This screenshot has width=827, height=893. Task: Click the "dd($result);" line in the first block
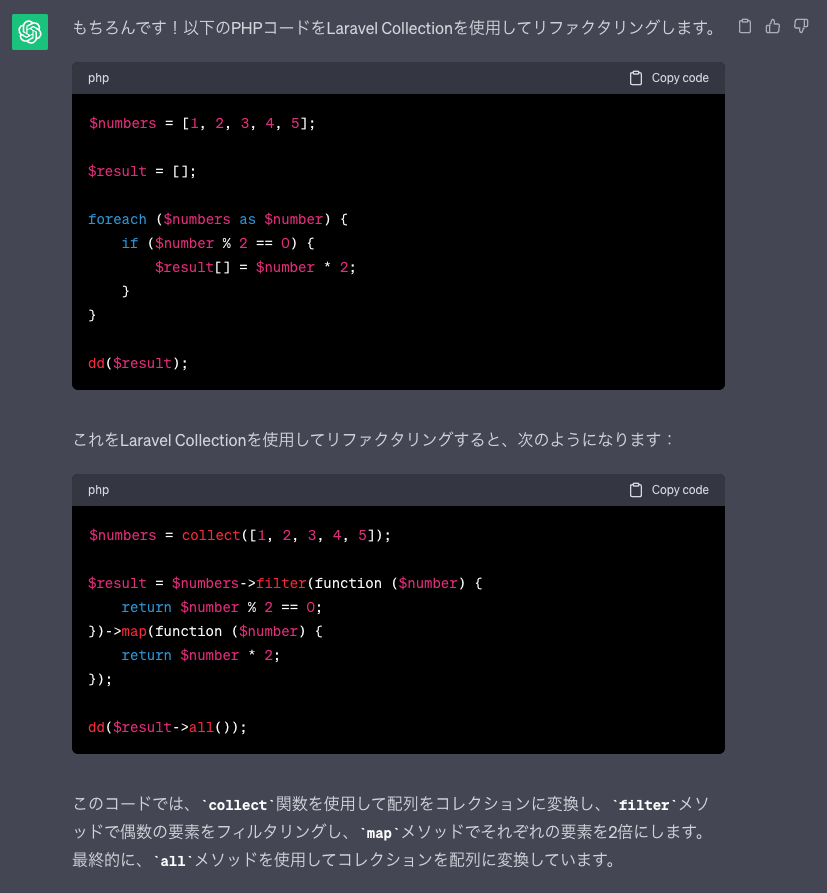pos(138,363)
